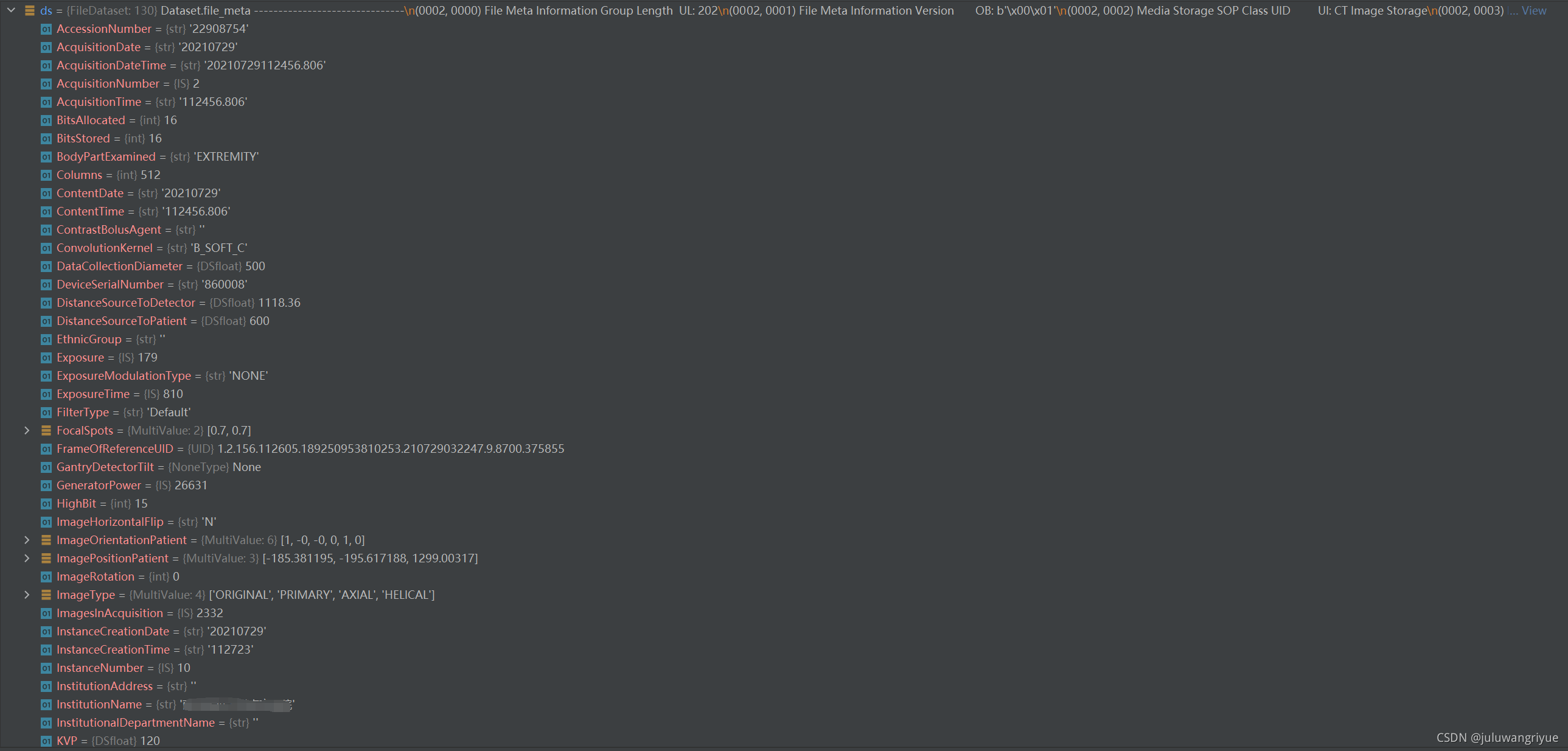This screenshot has width=1568, height=751.
Task: Click the ImageType list-type icon
Action: 46,595
